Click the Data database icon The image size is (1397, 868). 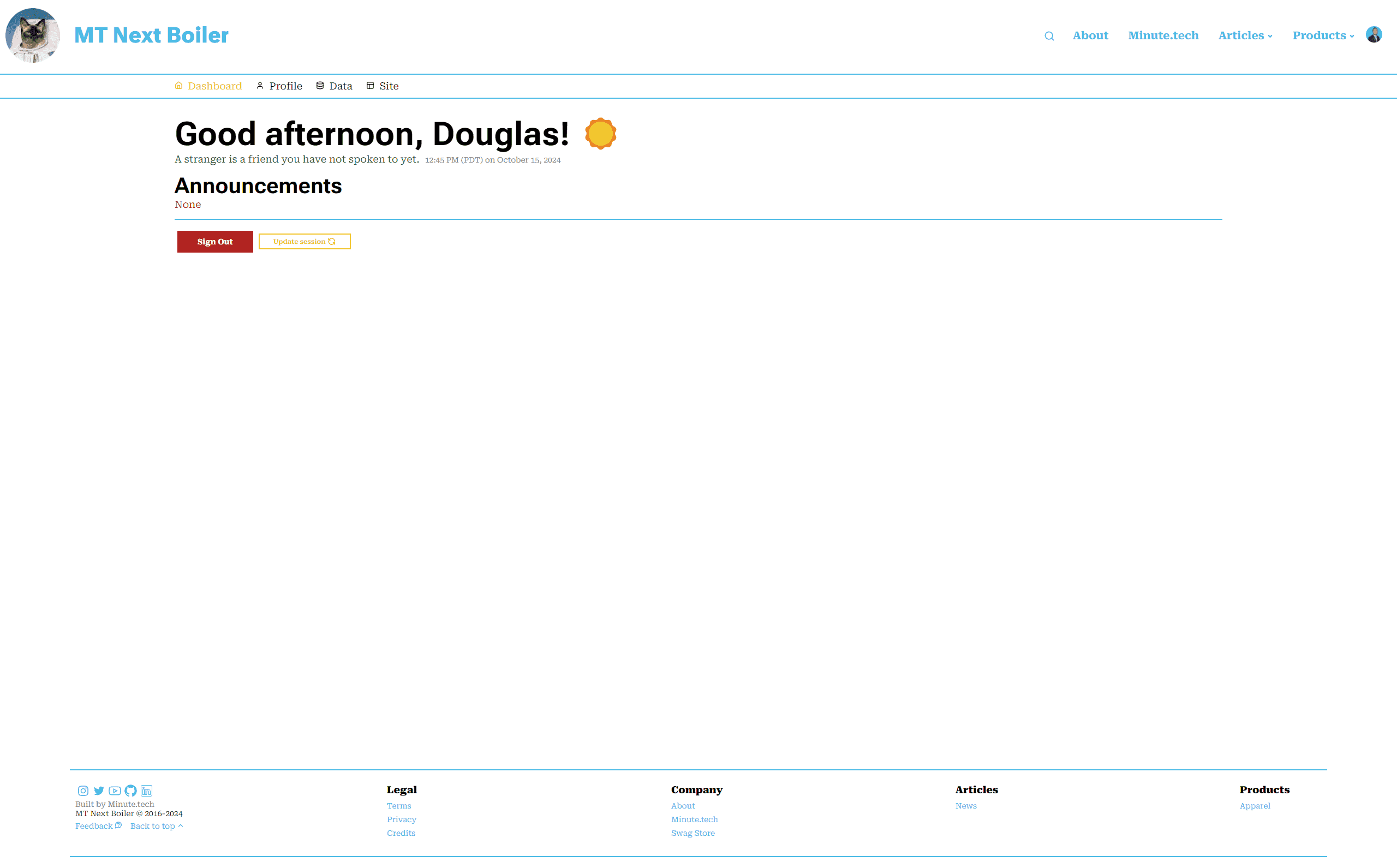[x=320, y=86]
